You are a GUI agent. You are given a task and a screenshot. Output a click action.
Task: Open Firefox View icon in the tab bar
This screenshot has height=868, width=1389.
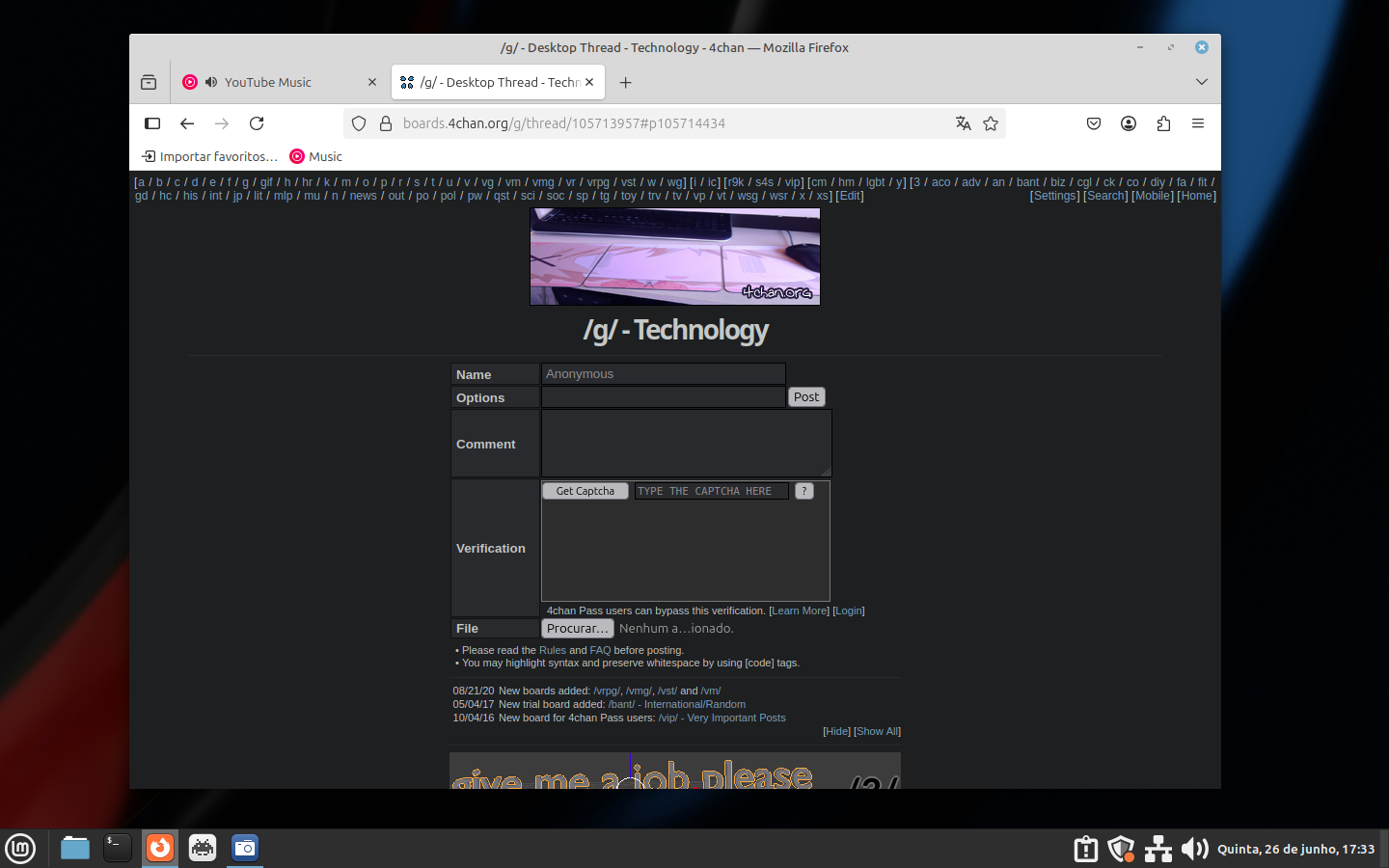pos(149,82)
